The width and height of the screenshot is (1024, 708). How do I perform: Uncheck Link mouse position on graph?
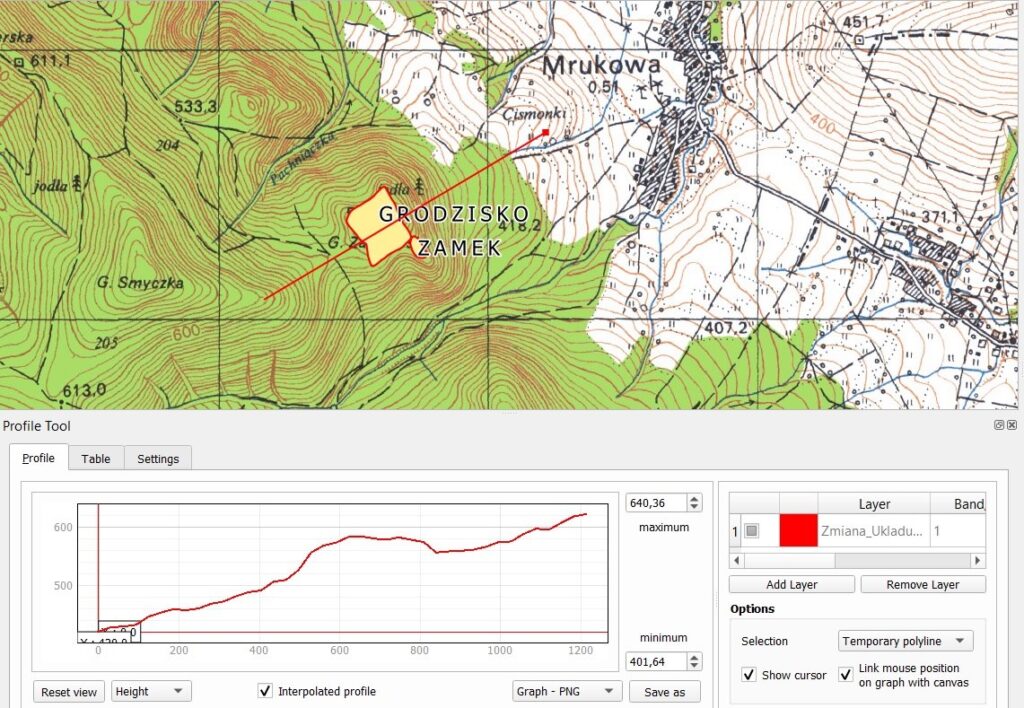pyautogui.click(x=846, y=675)
